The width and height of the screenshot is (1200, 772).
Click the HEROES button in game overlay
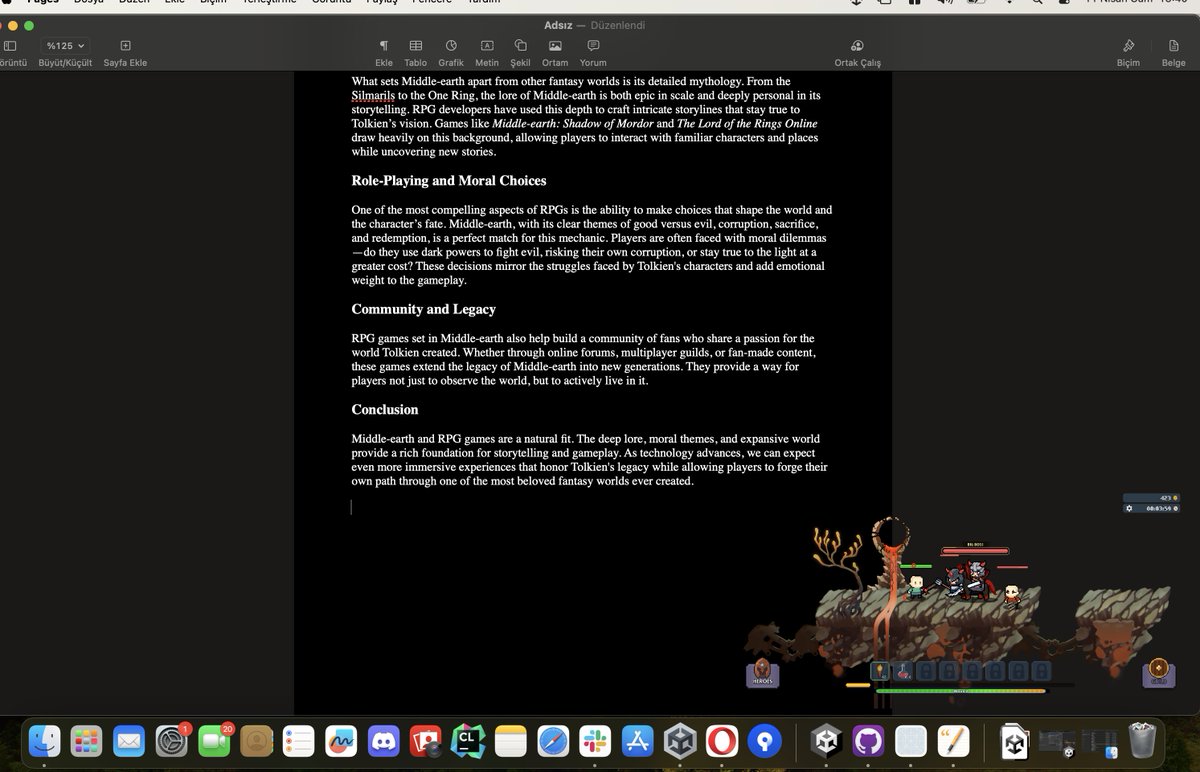[x=762, y=673]
